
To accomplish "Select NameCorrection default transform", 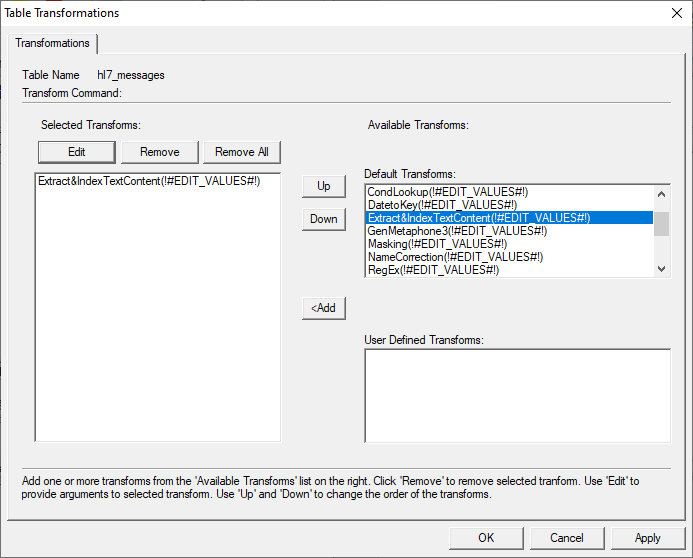I will 455,257.
